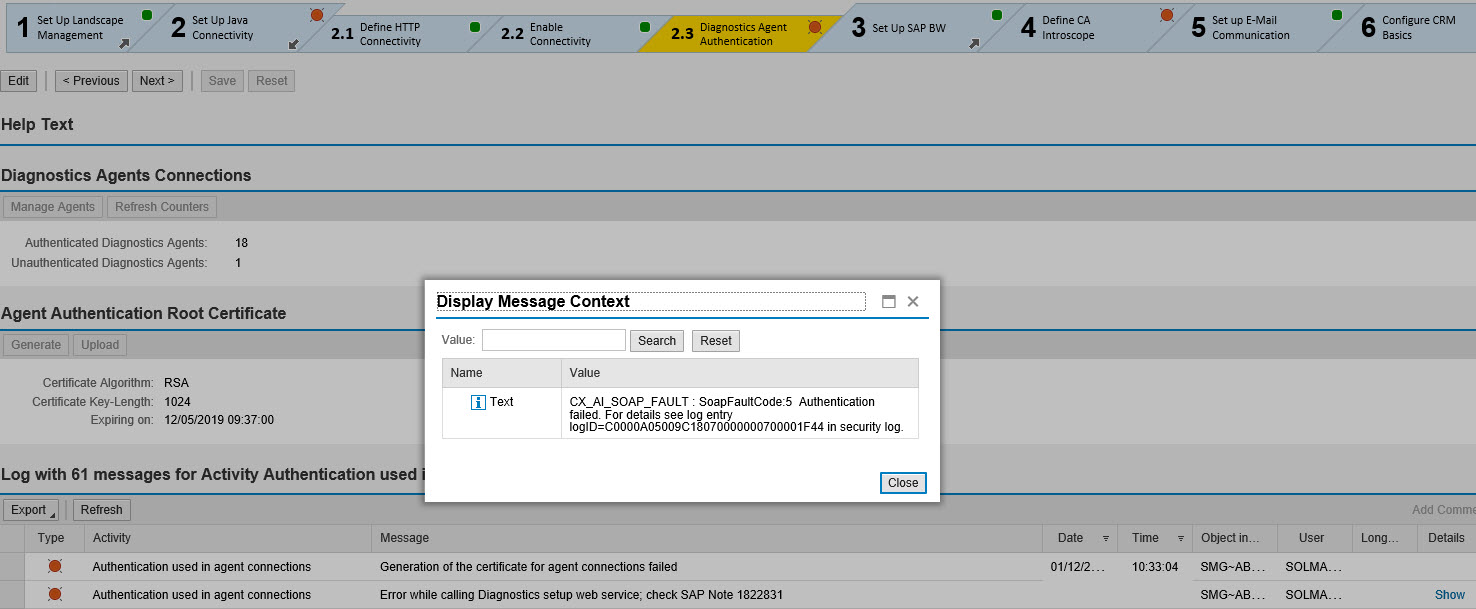Click expiring date value 12/05/2019 09:37:00
This screenshot has width=1476, height=609.
tap(219, 420)
